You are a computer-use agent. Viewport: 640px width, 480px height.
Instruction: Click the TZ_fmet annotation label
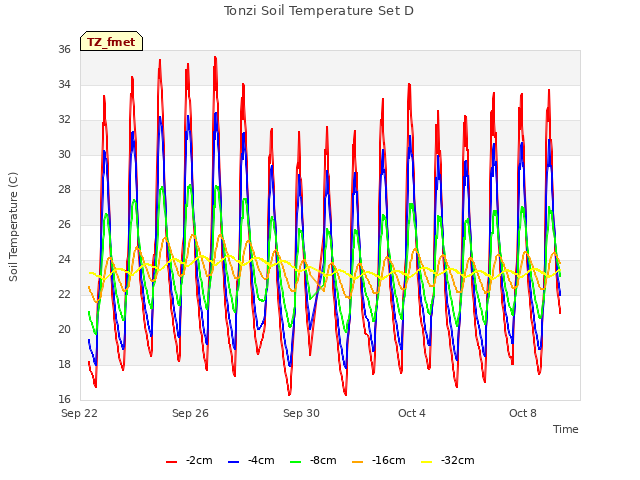pos(111,42)
